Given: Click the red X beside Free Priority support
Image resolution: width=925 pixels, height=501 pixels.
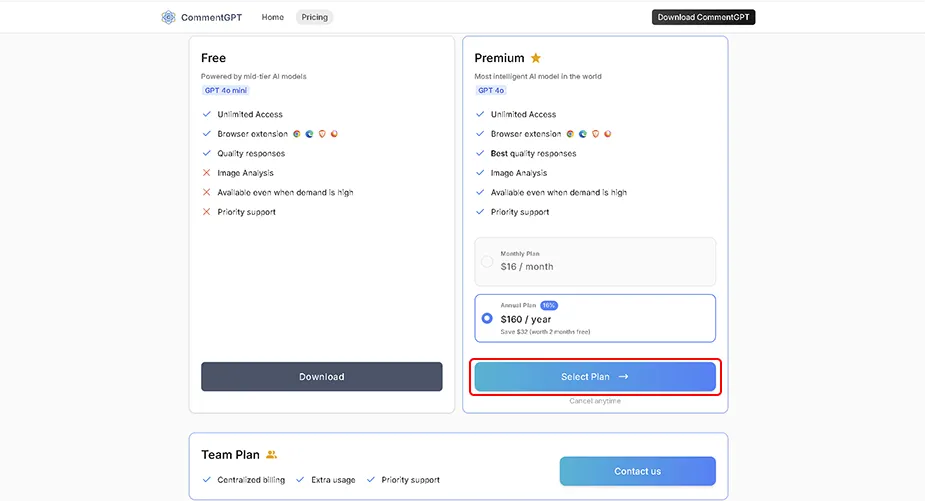Looking at the screenshot, I should [206, 212].
